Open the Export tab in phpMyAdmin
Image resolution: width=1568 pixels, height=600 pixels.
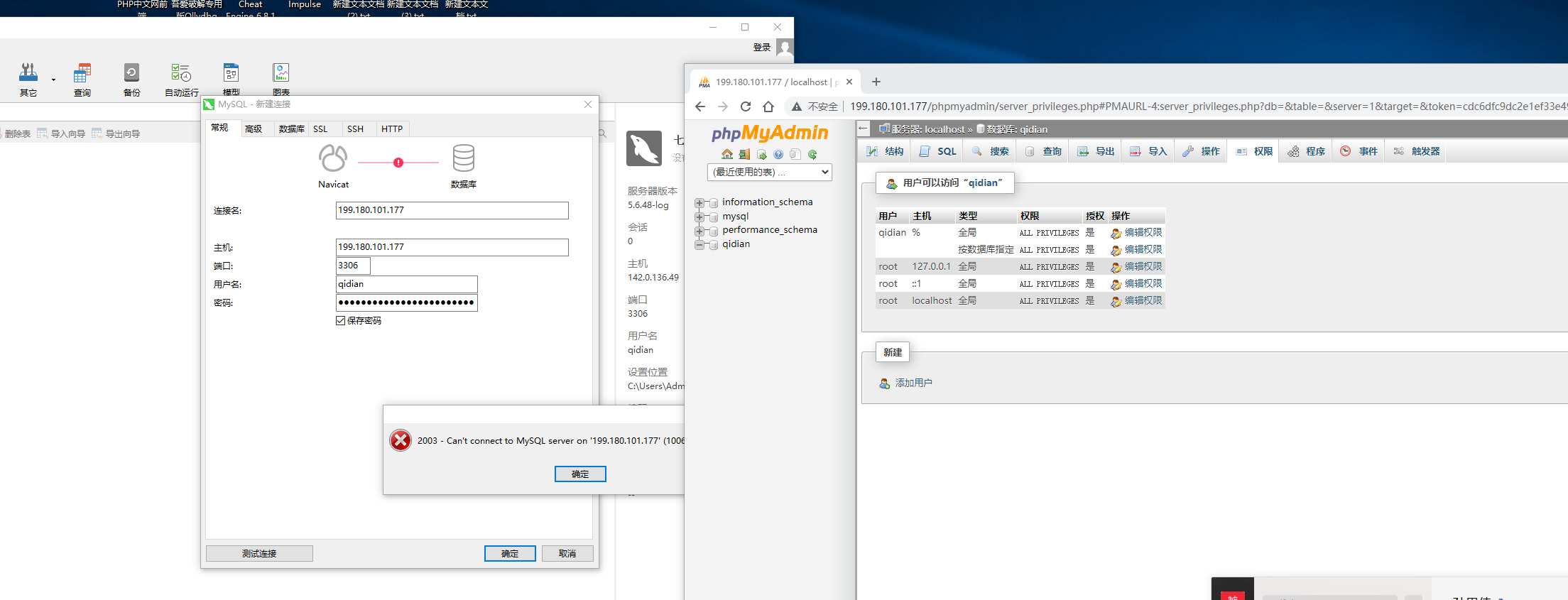point(1096,151)
